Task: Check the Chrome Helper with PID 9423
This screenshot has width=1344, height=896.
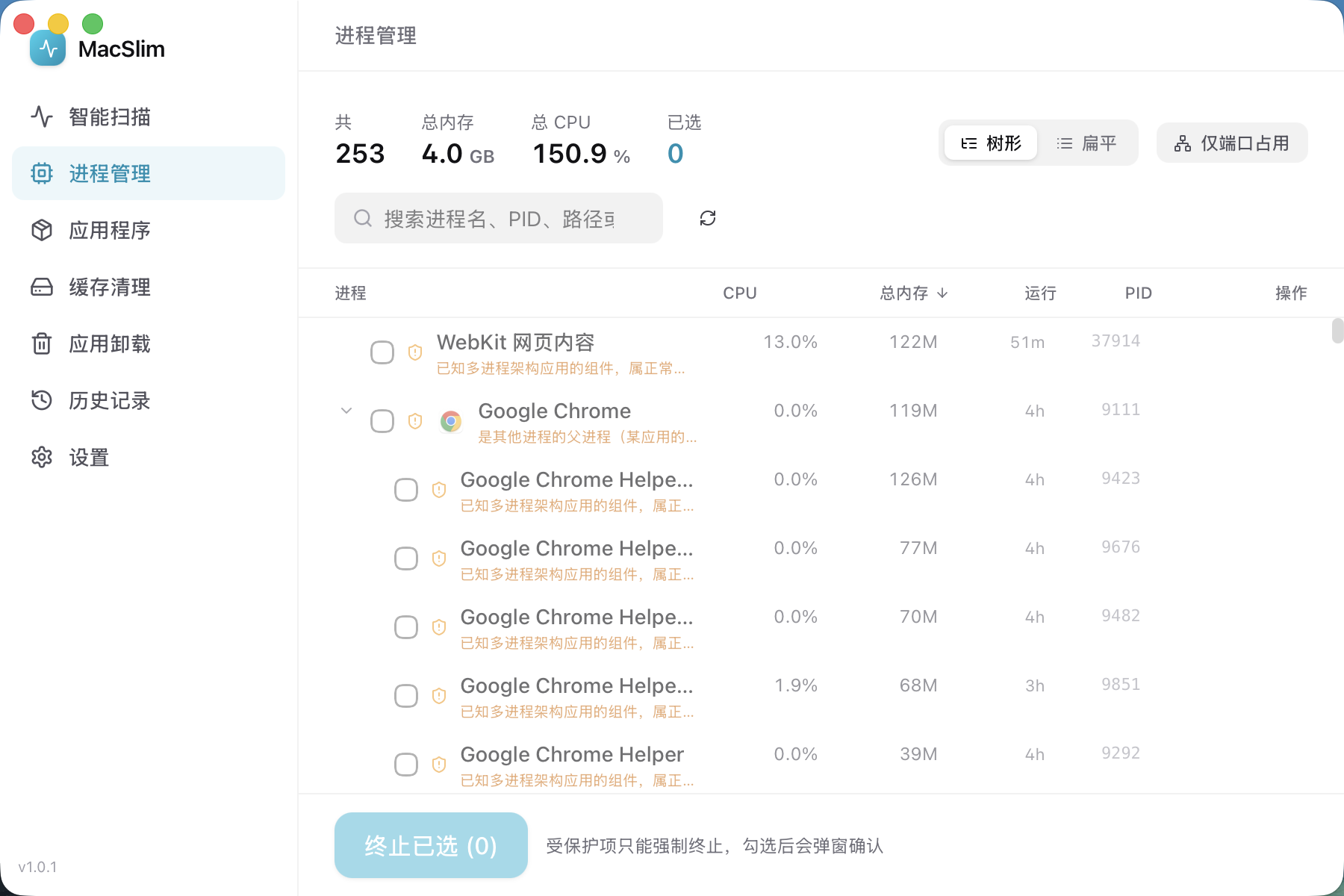Action: [x=406, y=490]
